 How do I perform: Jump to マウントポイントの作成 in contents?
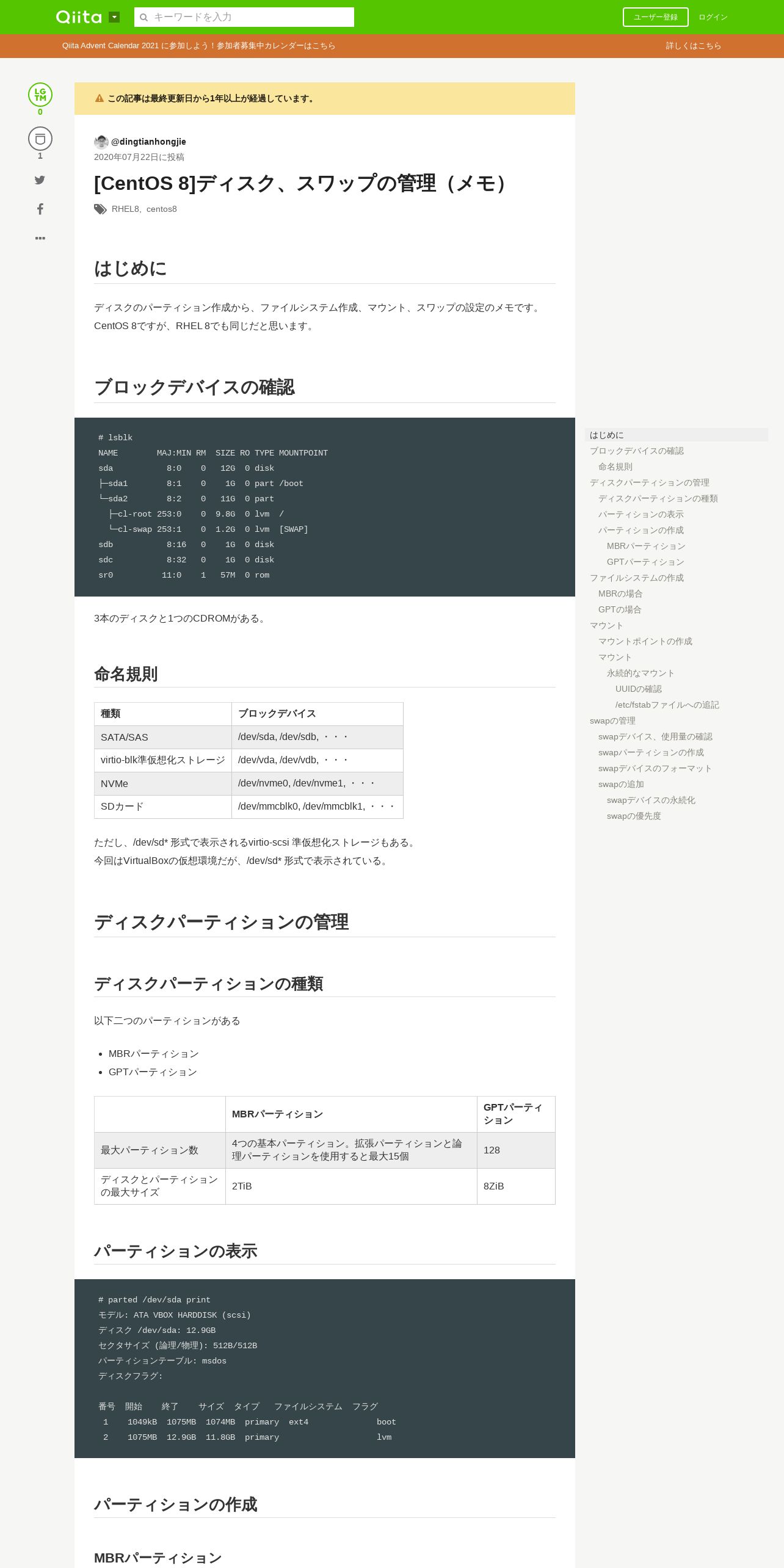pyautogui.click(x=645, y=641)
